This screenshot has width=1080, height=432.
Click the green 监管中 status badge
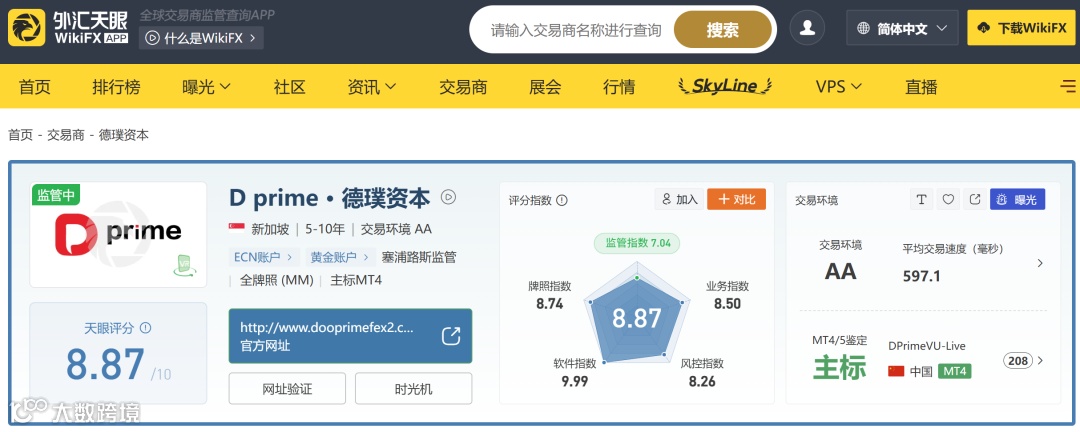point(56,195)
